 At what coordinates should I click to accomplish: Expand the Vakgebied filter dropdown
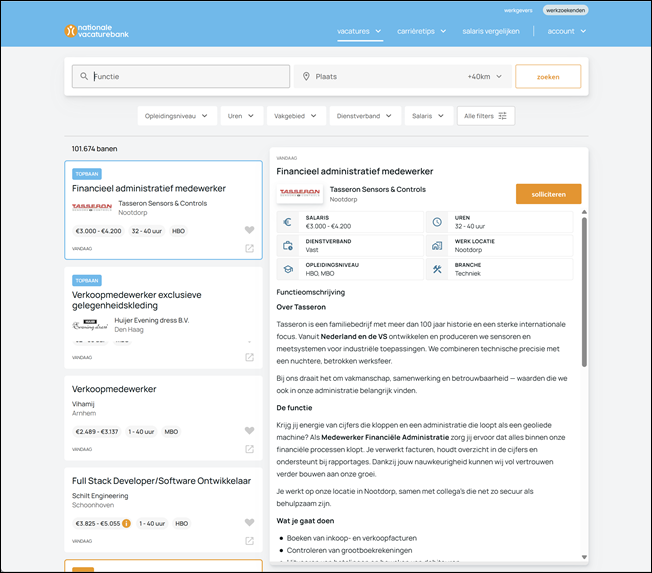[296, 116]
